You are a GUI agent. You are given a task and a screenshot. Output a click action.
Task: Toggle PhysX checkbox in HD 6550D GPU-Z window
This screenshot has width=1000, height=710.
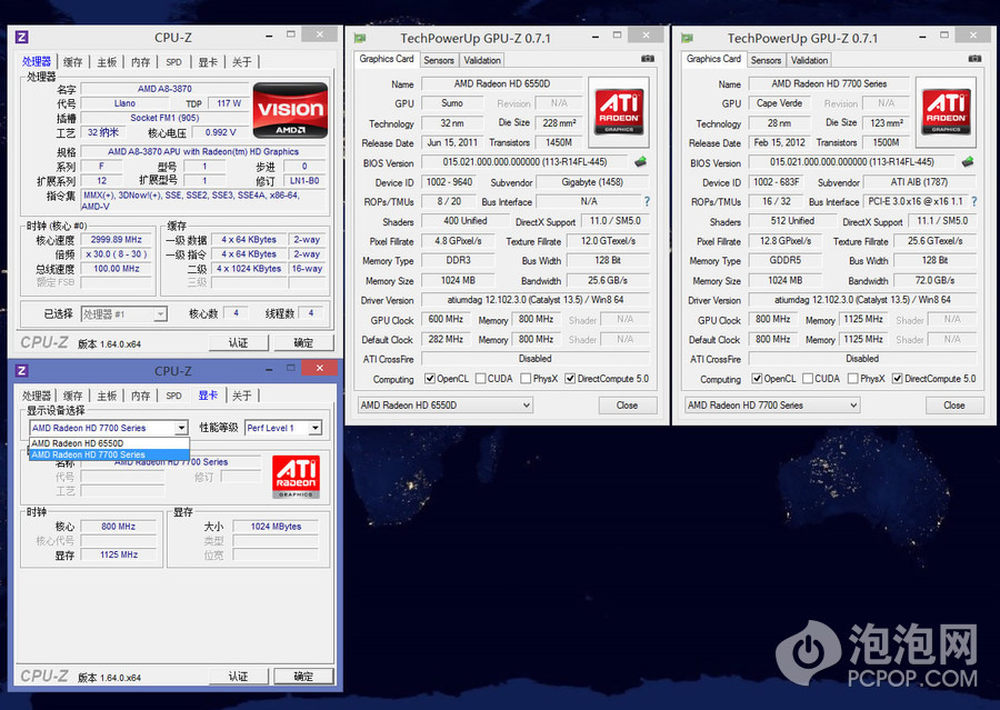[526, 378]
